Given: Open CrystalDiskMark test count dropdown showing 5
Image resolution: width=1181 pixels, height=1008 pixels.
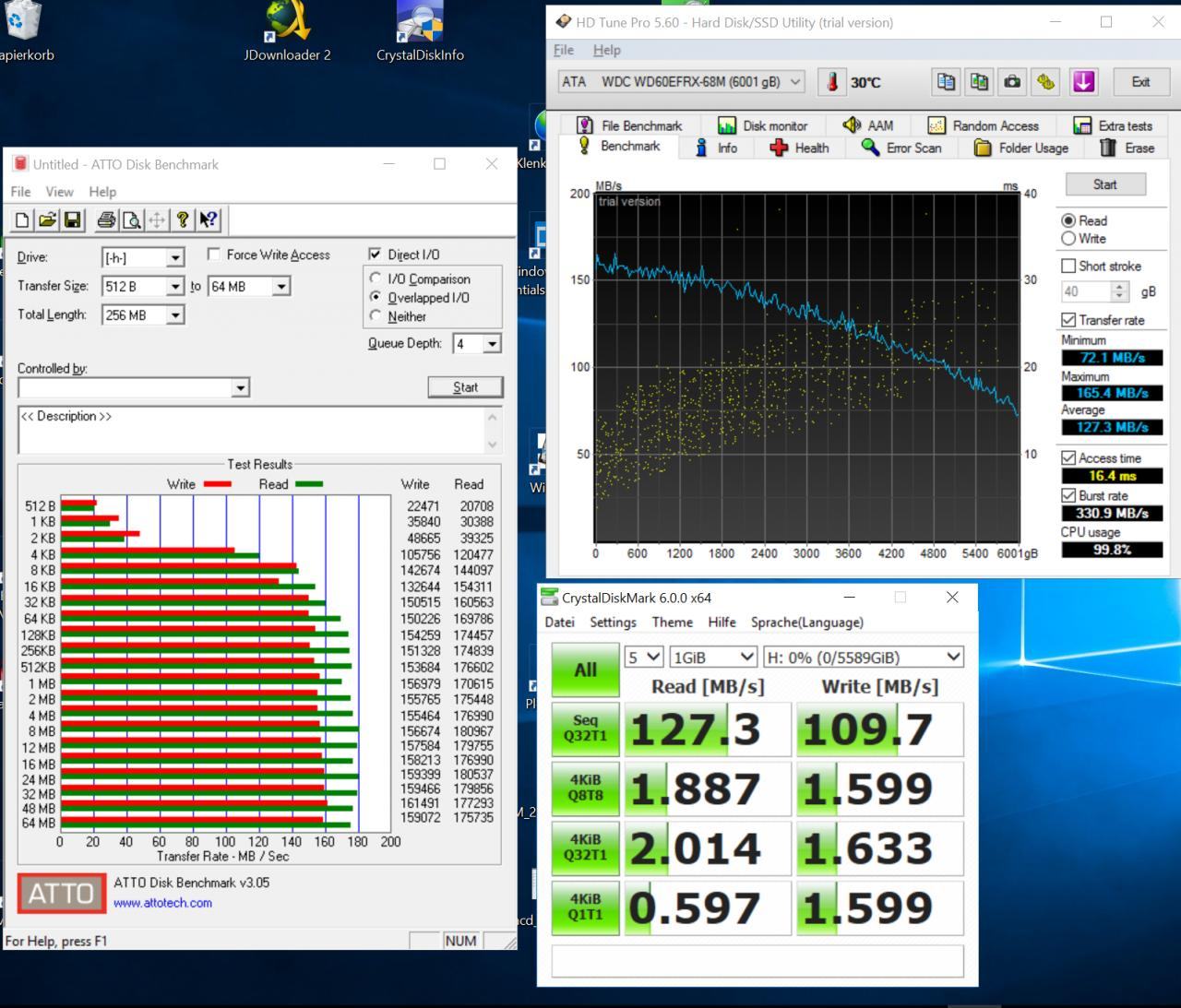Looking at the screenshot, I should [644, 658].
